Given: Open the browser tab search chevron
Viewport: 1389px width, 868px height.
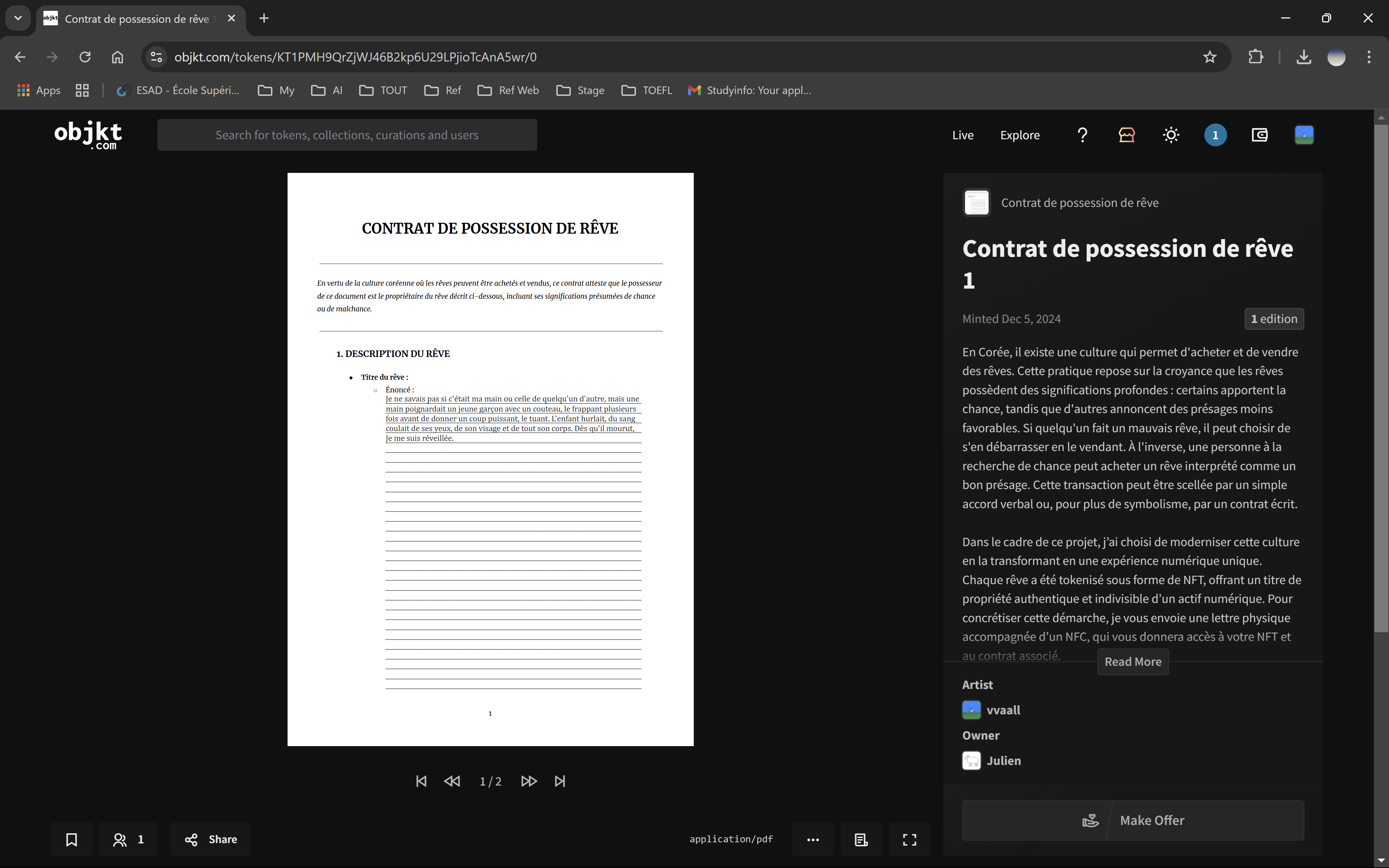Looking at the screenshot, I should click(x=17, y=18).
